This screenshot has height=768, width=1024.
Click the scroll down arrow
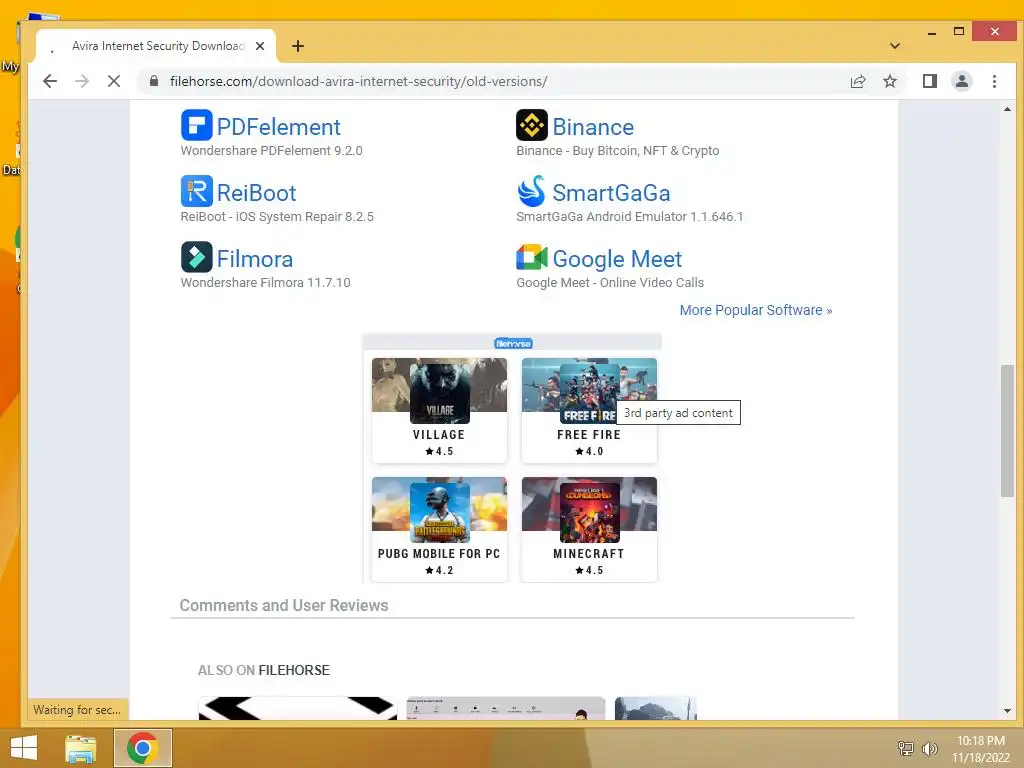click(1007, 711)
